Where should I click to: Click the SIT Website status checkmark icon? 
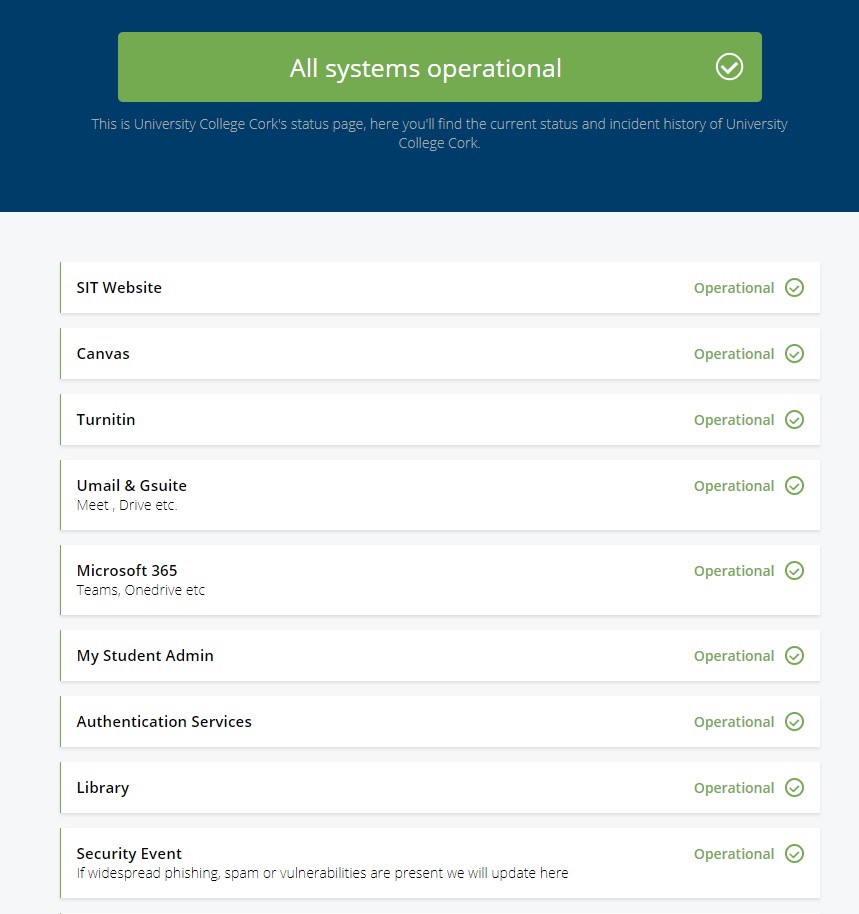[794, 288]
